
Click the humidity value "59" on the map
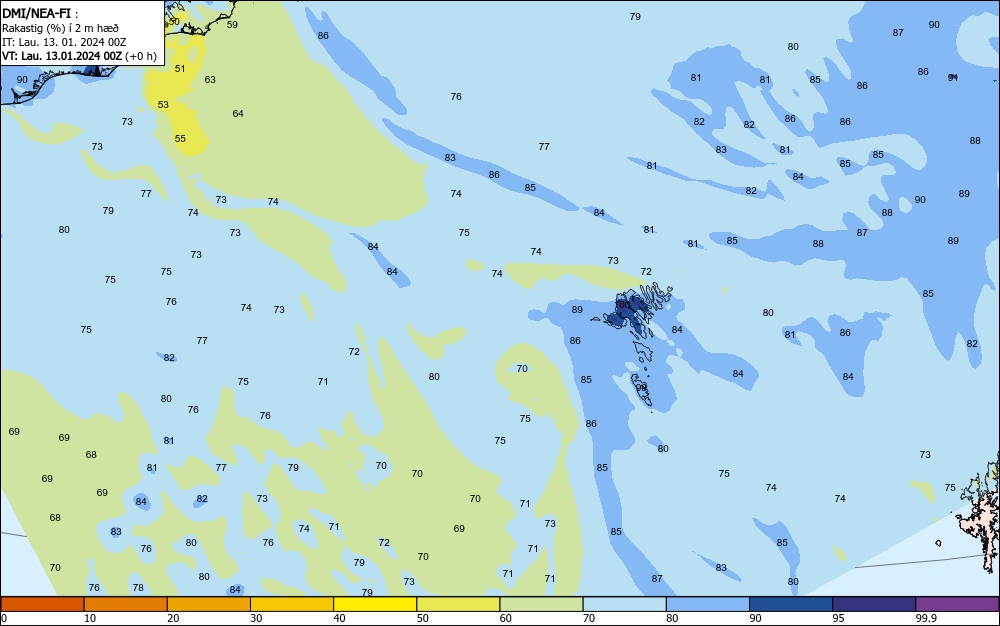coord(232,25)
